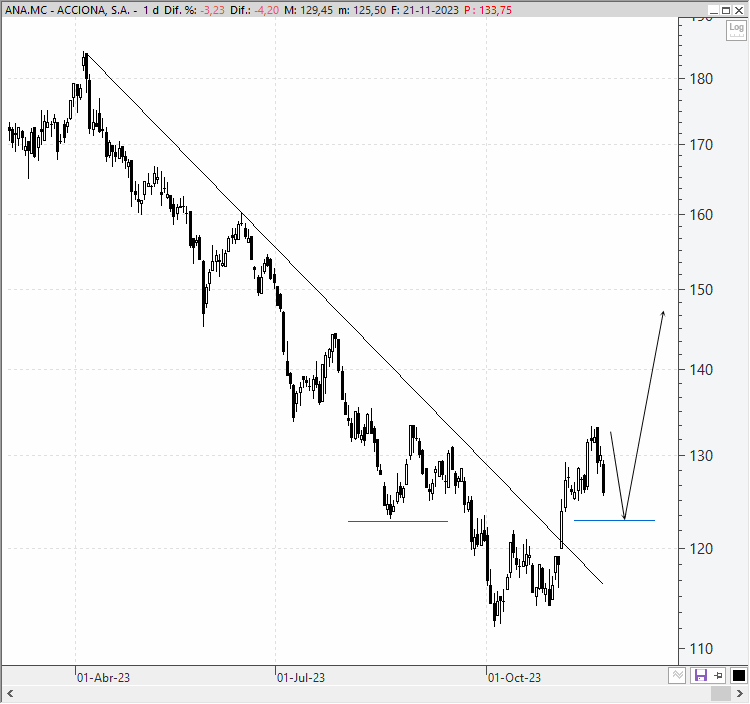Click the Dif. value -4,20
Viewport: 750px width, 704px height.
[267, 10]
